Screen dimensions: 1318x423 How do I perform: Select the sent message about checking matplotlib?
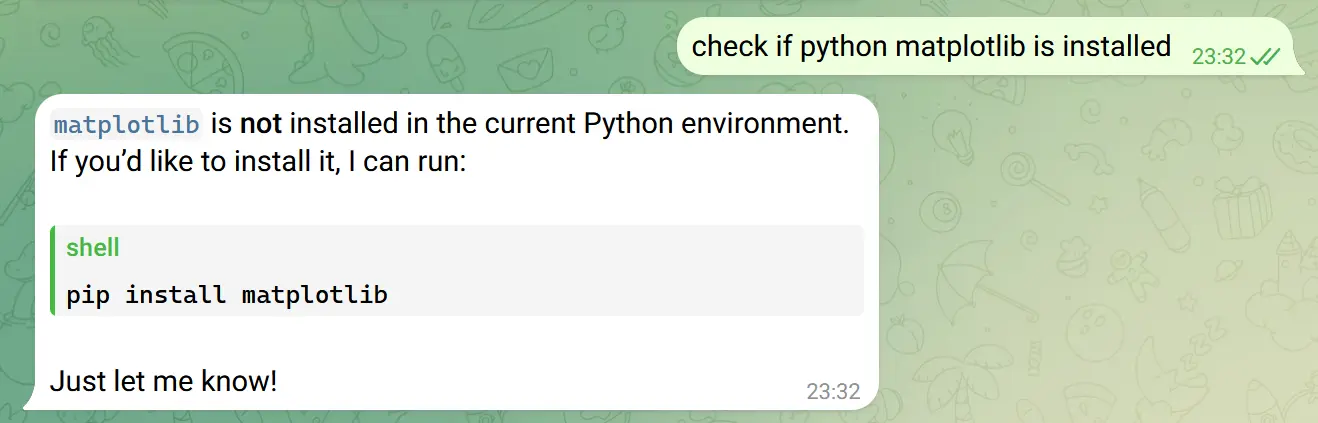[x=930, y=46]
